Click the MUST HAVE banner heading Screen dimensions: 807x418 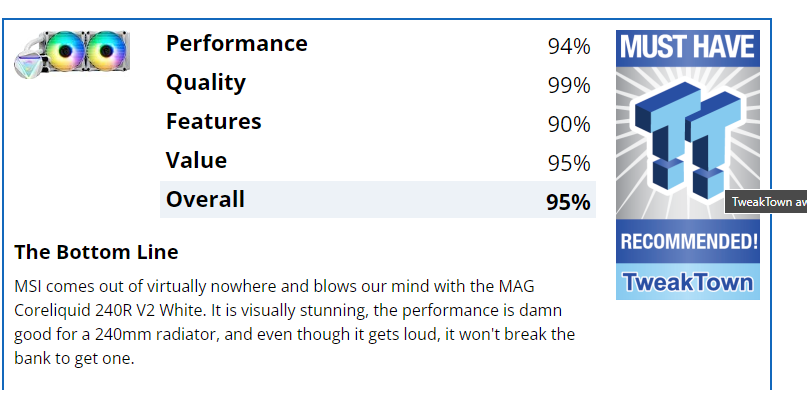(x=688, y=47)
